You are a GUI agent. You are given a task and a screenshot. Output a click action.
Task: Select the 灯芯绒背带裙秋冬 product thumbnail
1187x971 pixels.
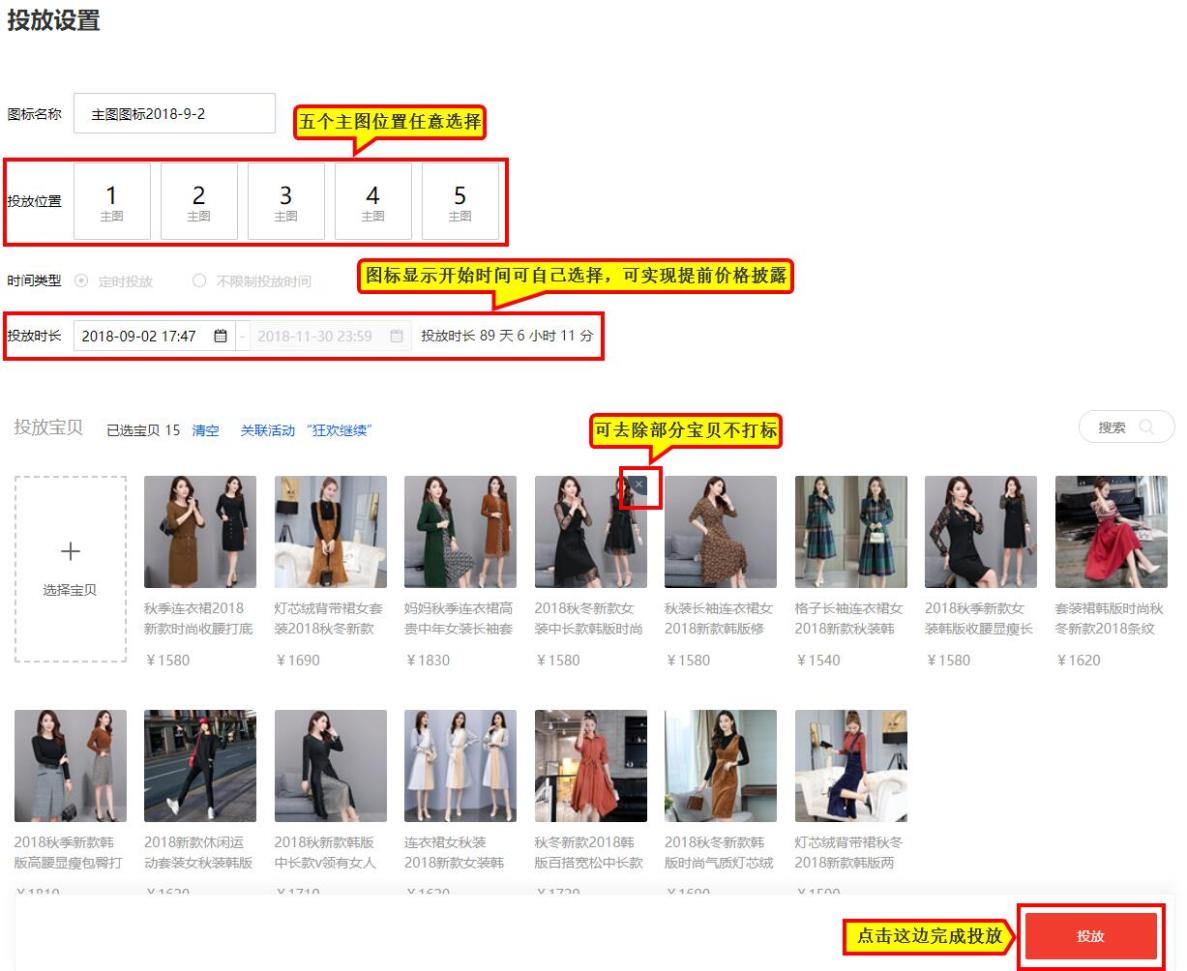[x=851, y=766]
